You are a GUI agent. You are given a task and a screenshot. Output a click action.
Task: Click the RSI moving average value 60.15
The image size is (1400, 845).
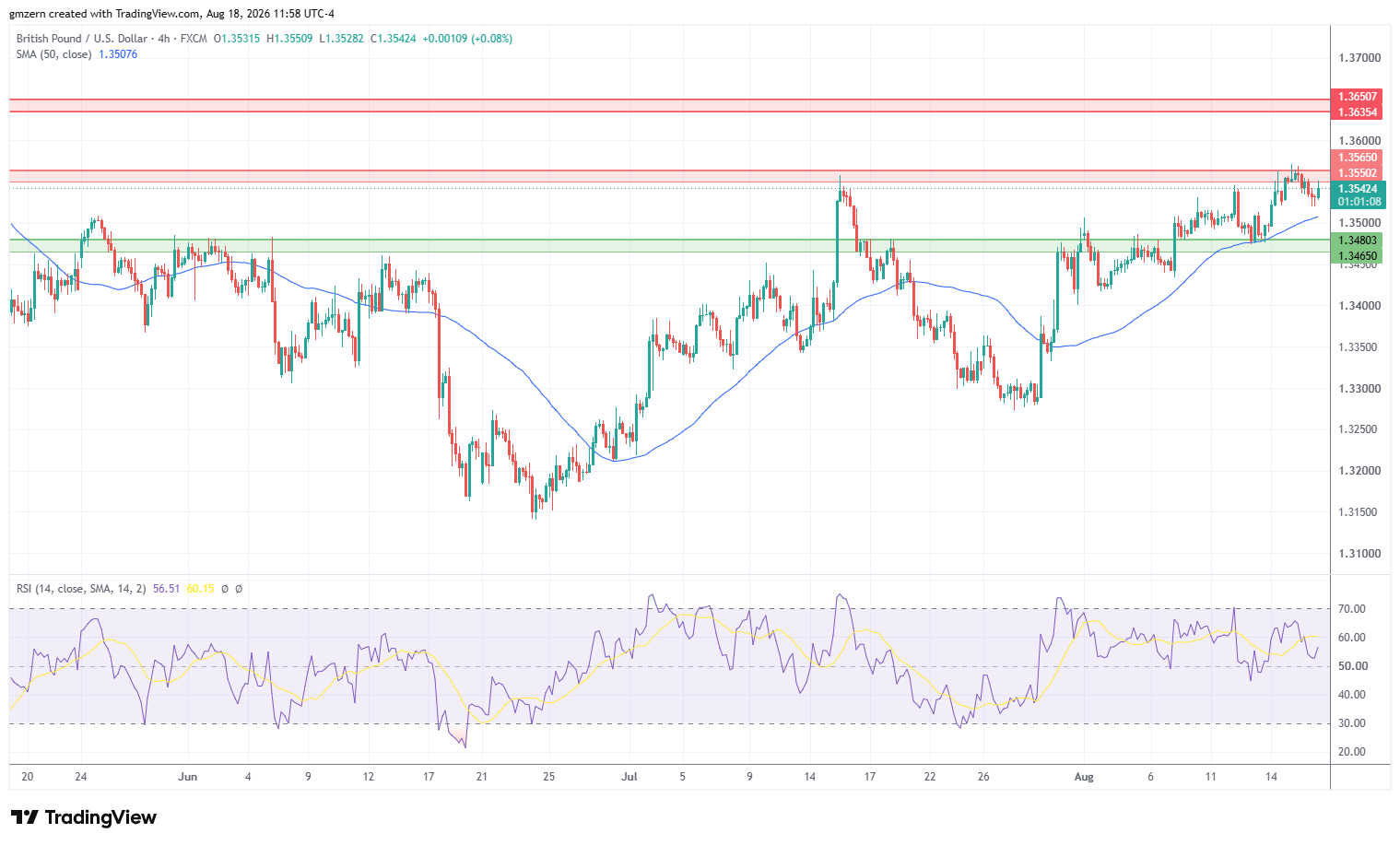click(x=200, y=589)
